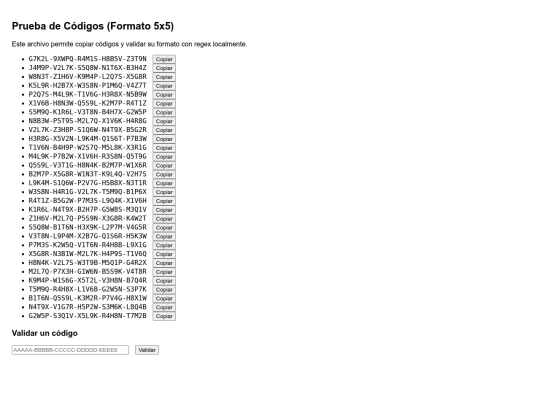Copy the W8N3T code

point(164,77)
